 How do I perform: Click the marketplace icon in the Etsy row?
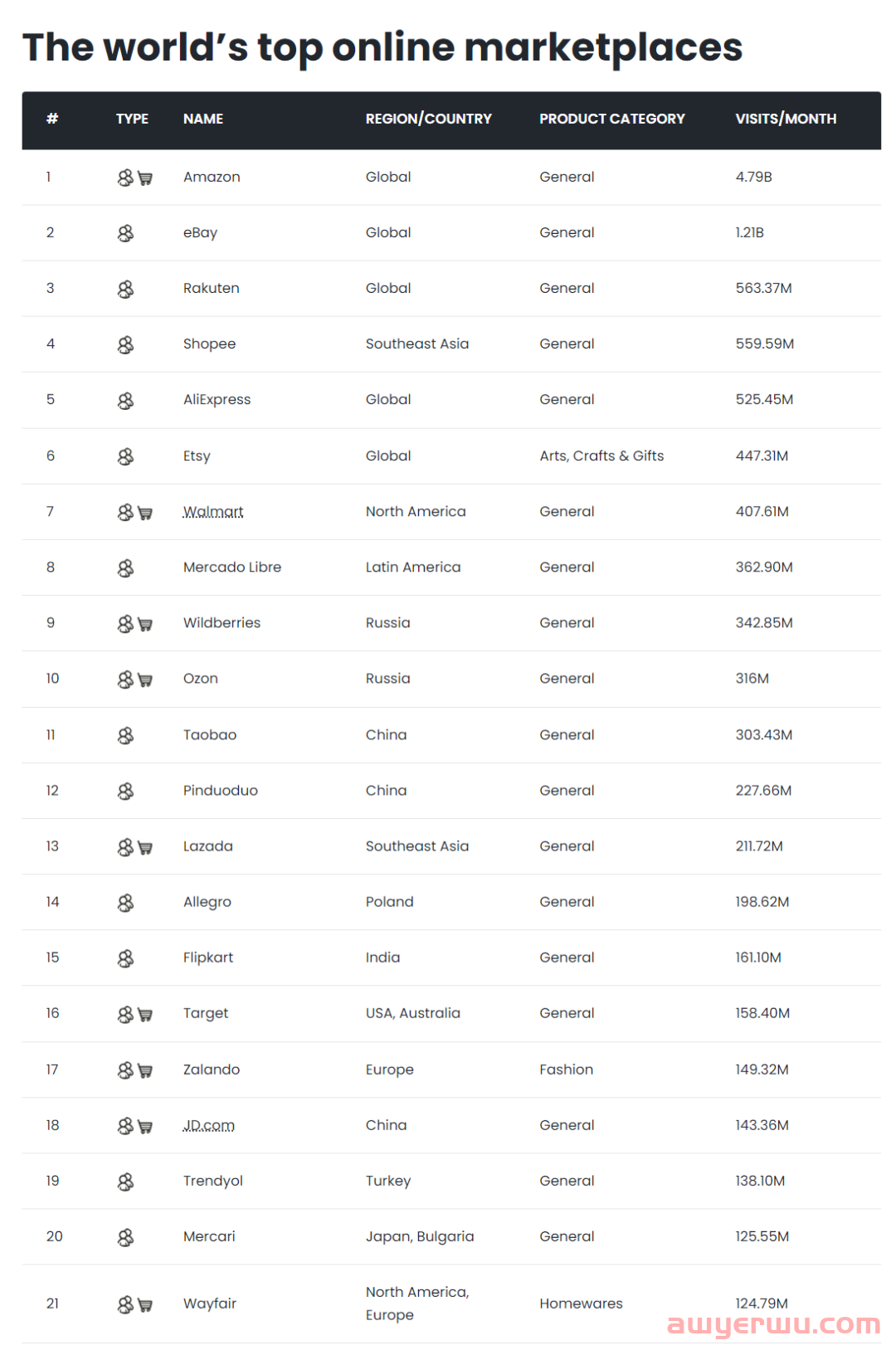[x=125, y=456]
